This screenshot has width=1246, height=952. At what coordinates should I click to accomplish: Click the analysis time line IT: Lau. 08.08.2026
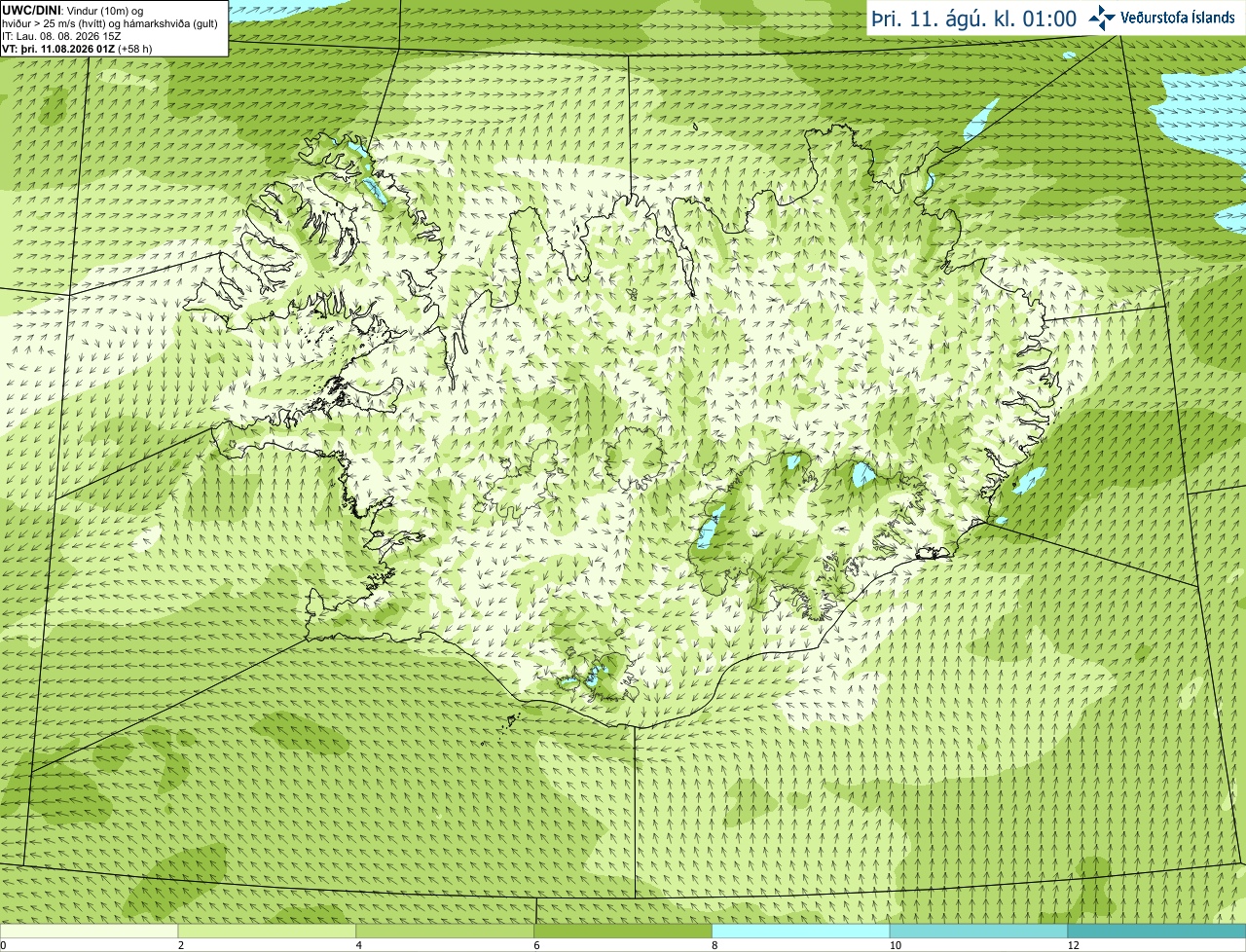[61, 36]
